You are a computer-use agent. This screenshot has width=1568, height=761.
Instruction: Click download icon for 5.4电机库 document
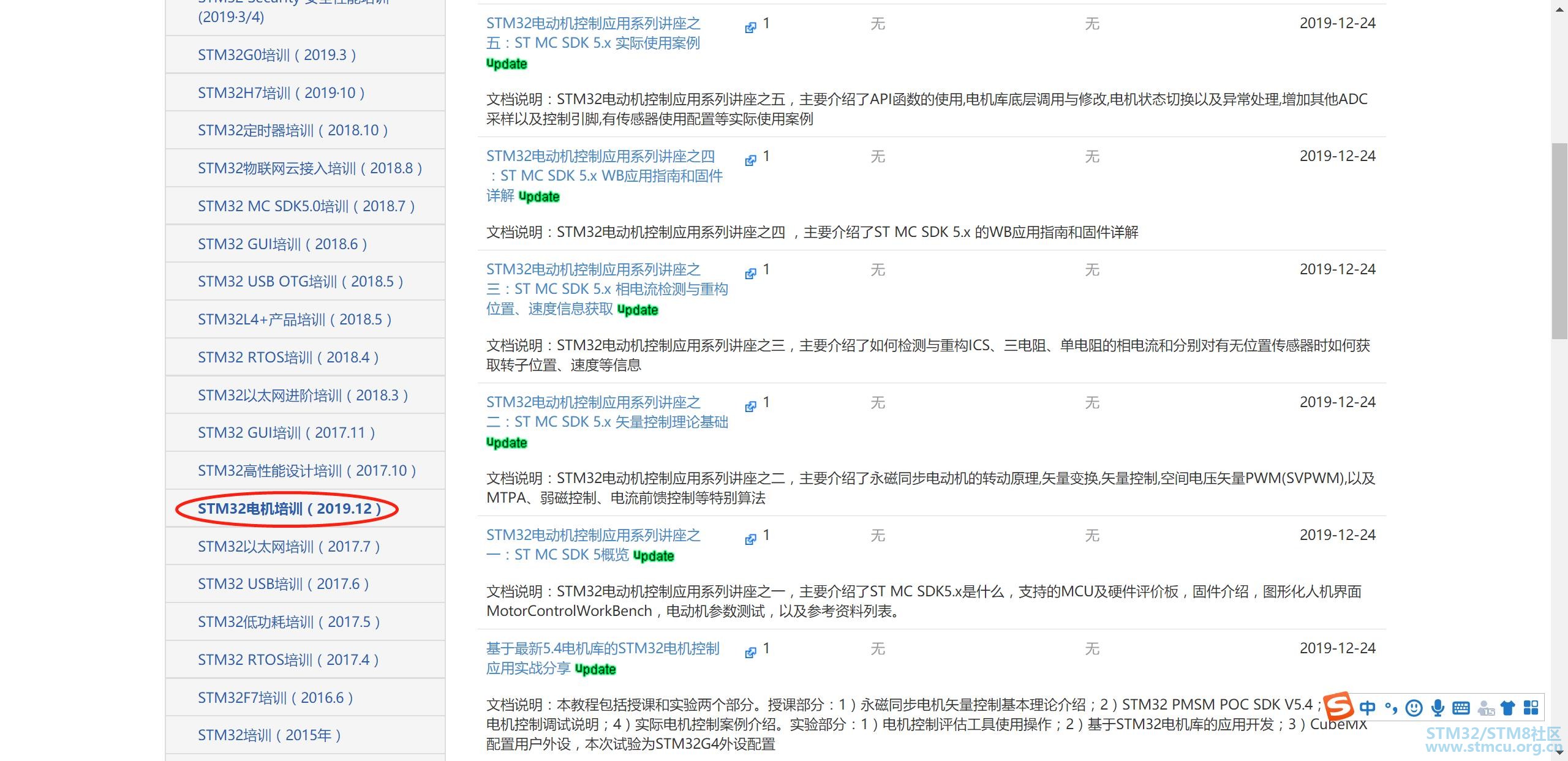[750, 653]
